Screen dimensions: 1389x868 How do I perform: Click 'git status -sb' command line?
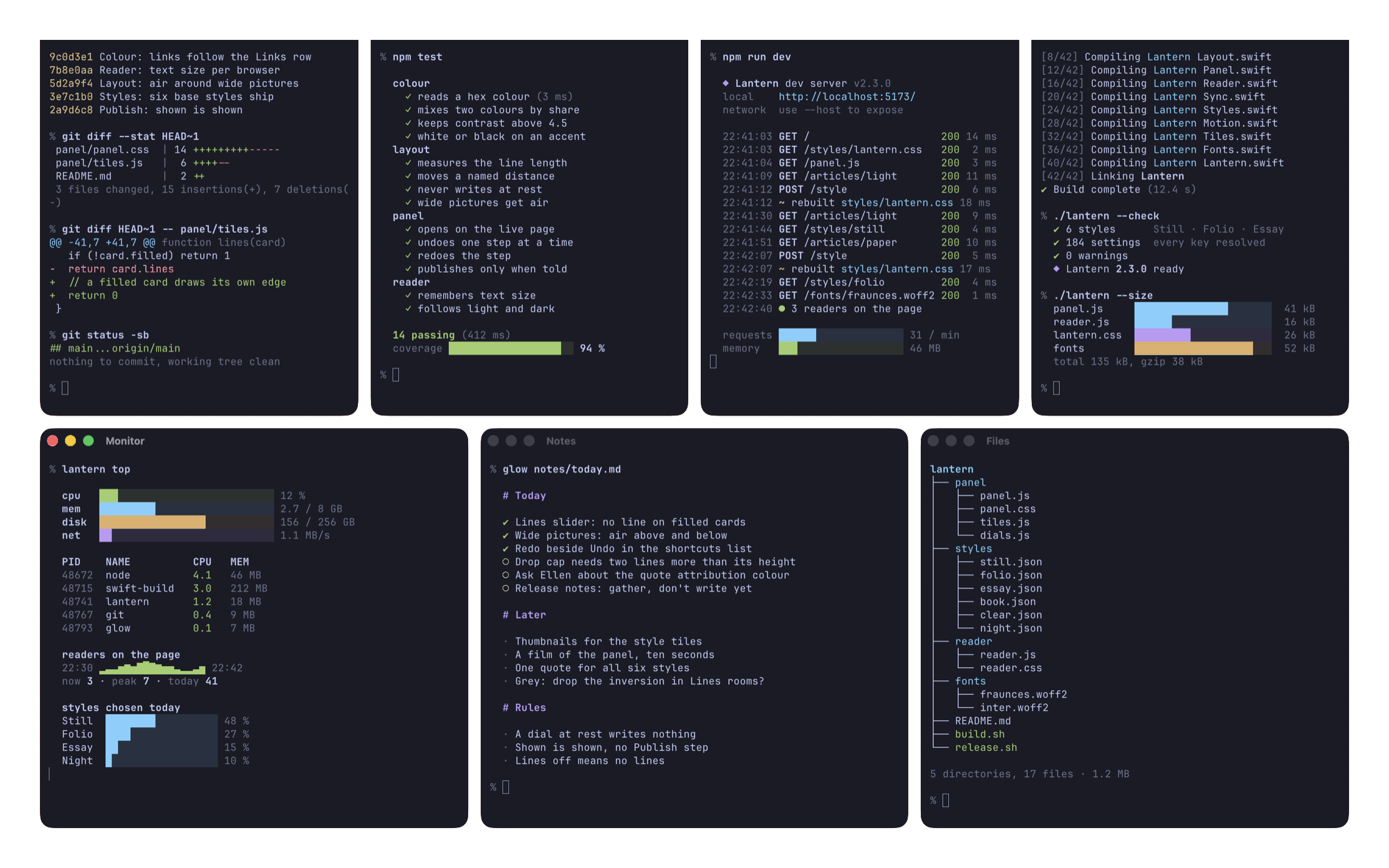(105, 335)
